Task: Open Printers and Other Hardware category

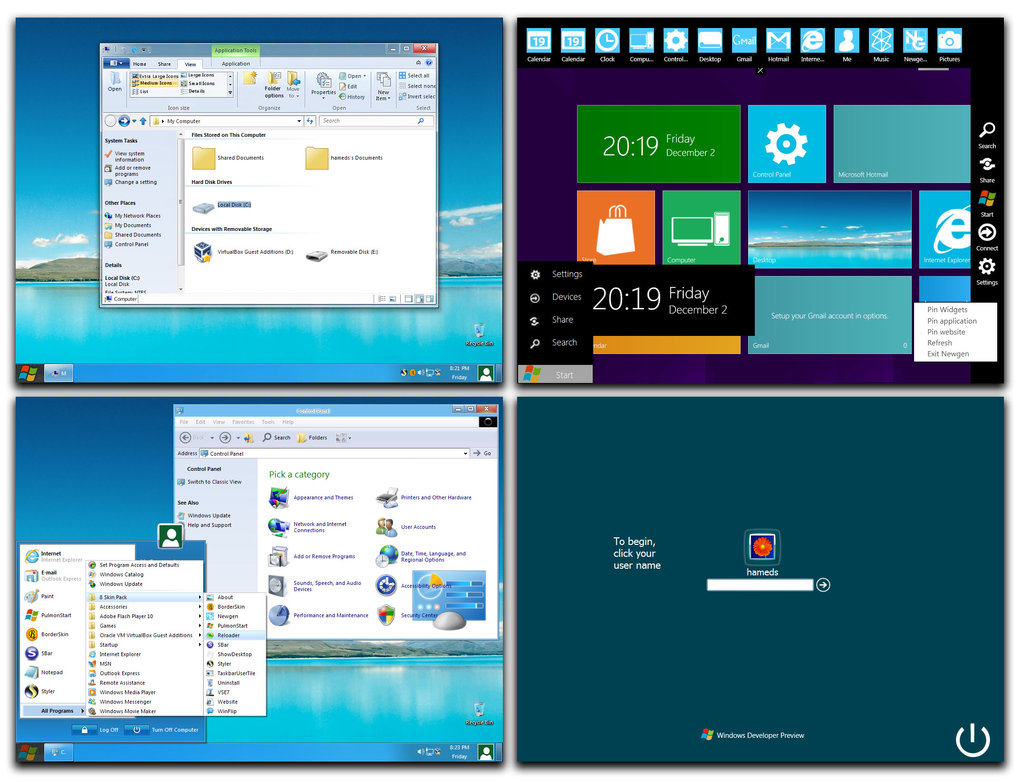Action: click(424, 498)
